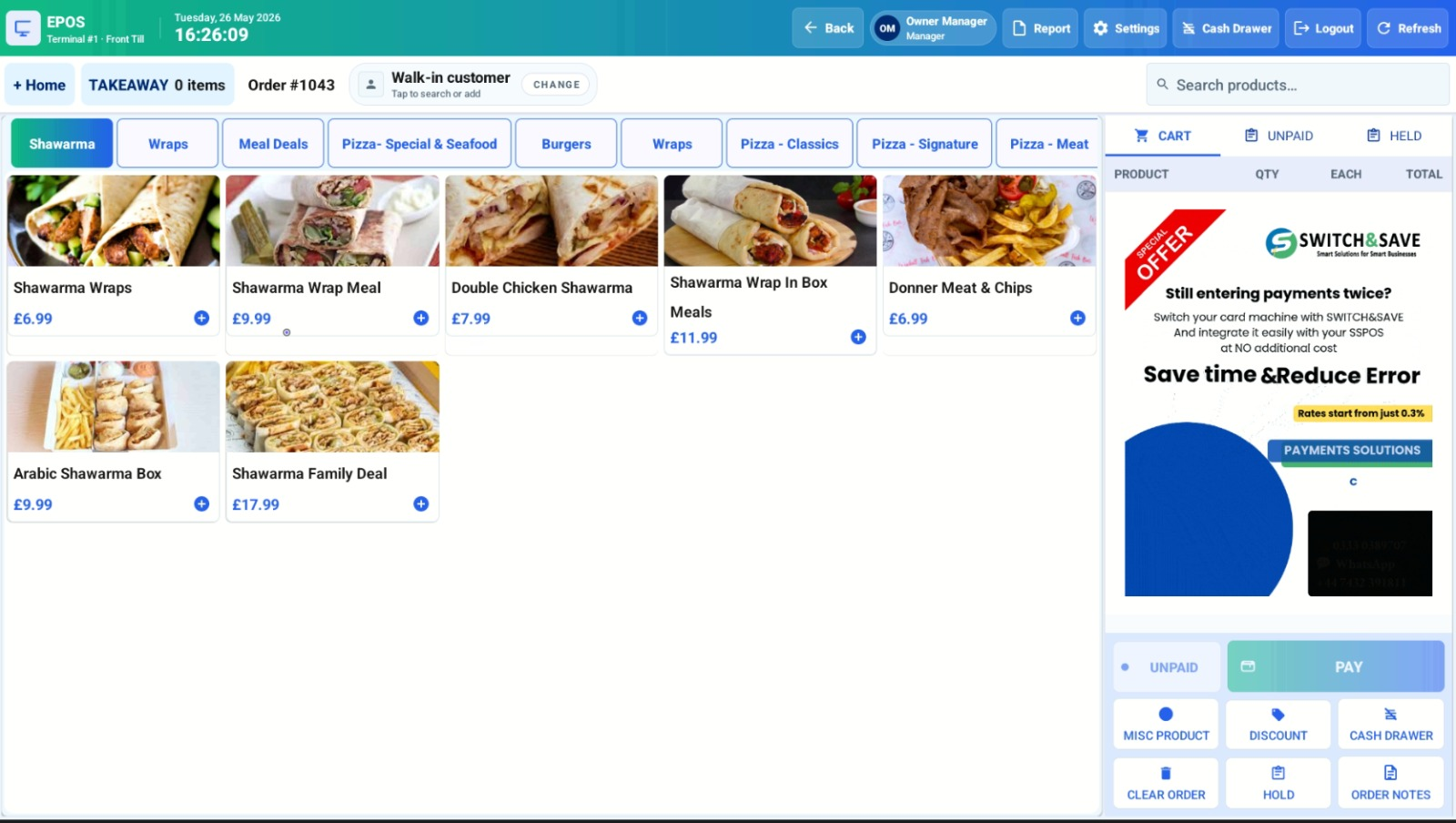
Task: Add Double Chicken Shawarma via plus icon
Action: click(x=640, y=318)
